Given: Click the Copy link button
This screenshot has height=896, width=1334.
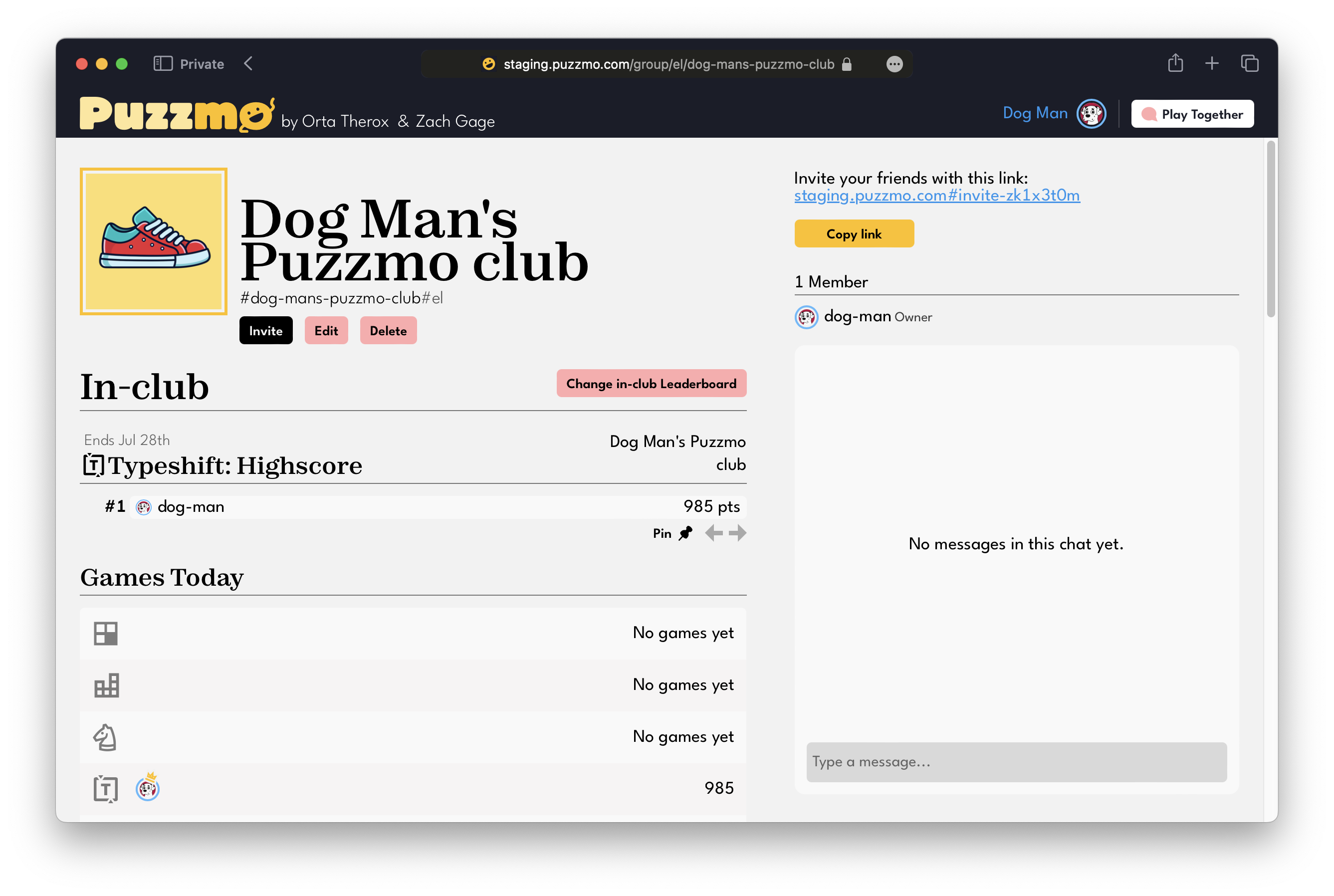Looking at the screenshot, I should (854, 233).
